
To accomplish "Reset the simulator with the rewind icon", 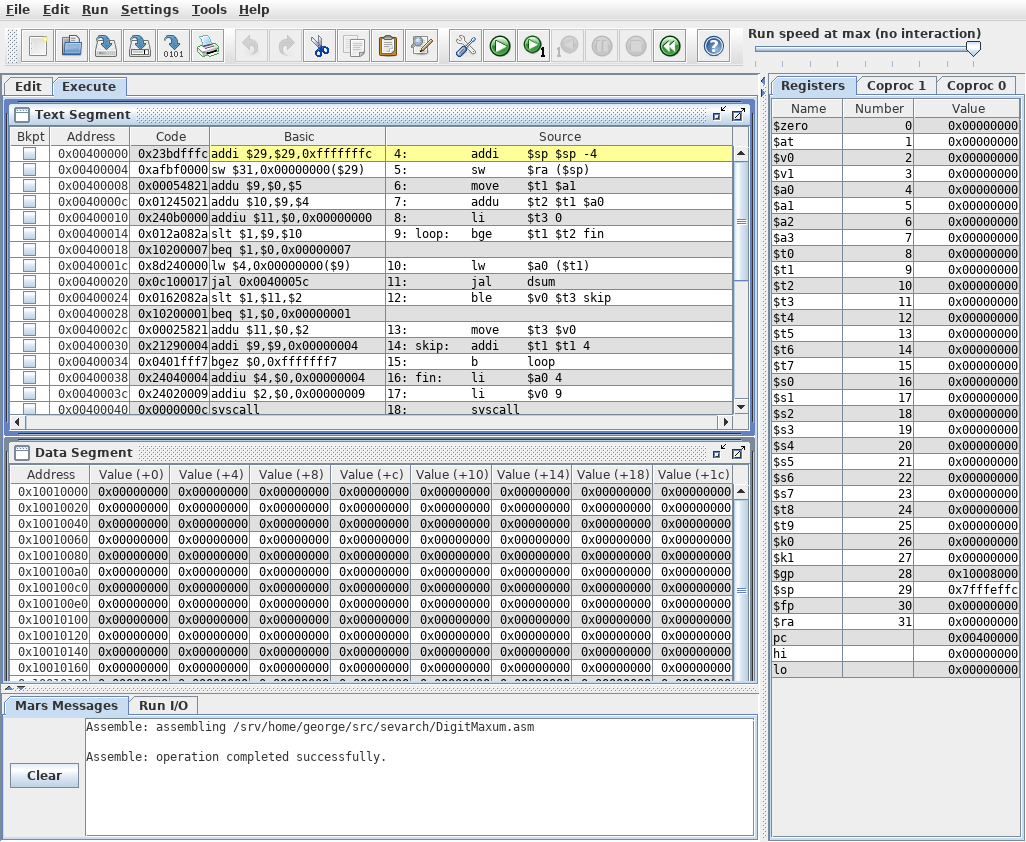I will tap(669, 46).
